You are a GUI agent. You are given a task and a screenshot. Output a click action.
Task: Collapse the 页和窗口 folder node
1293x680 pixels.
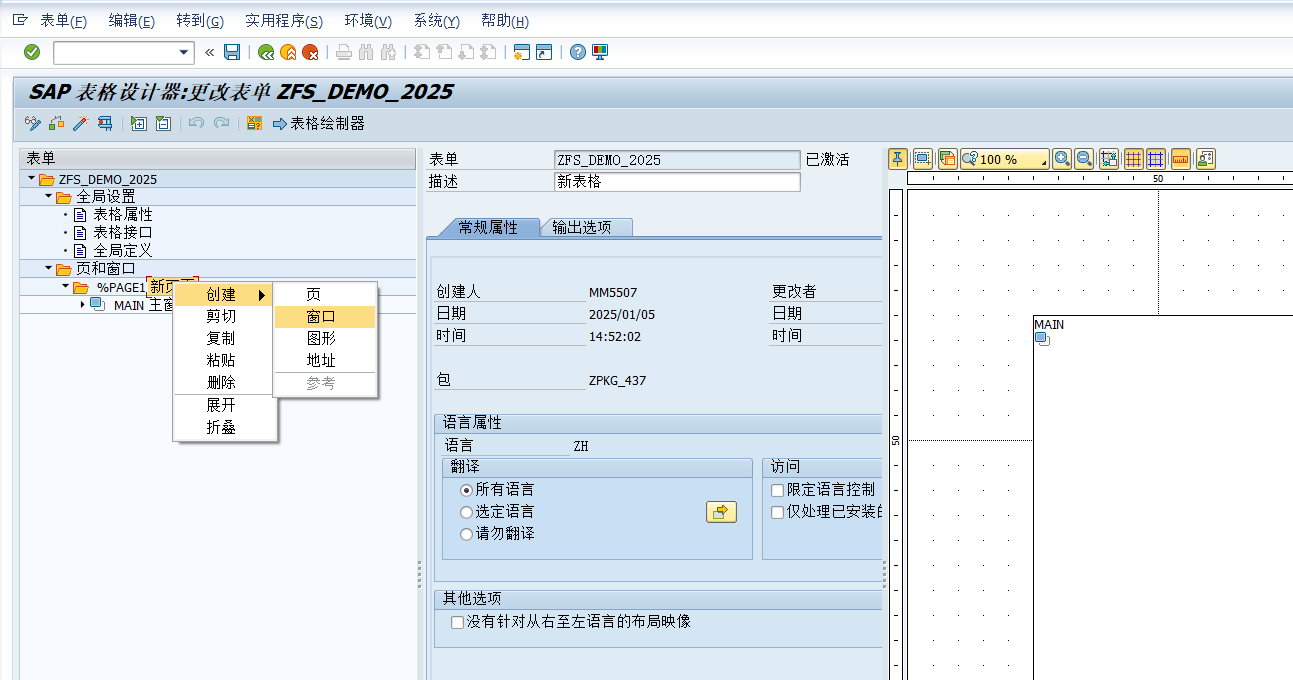pyautogui.click(x=48, y=269)
